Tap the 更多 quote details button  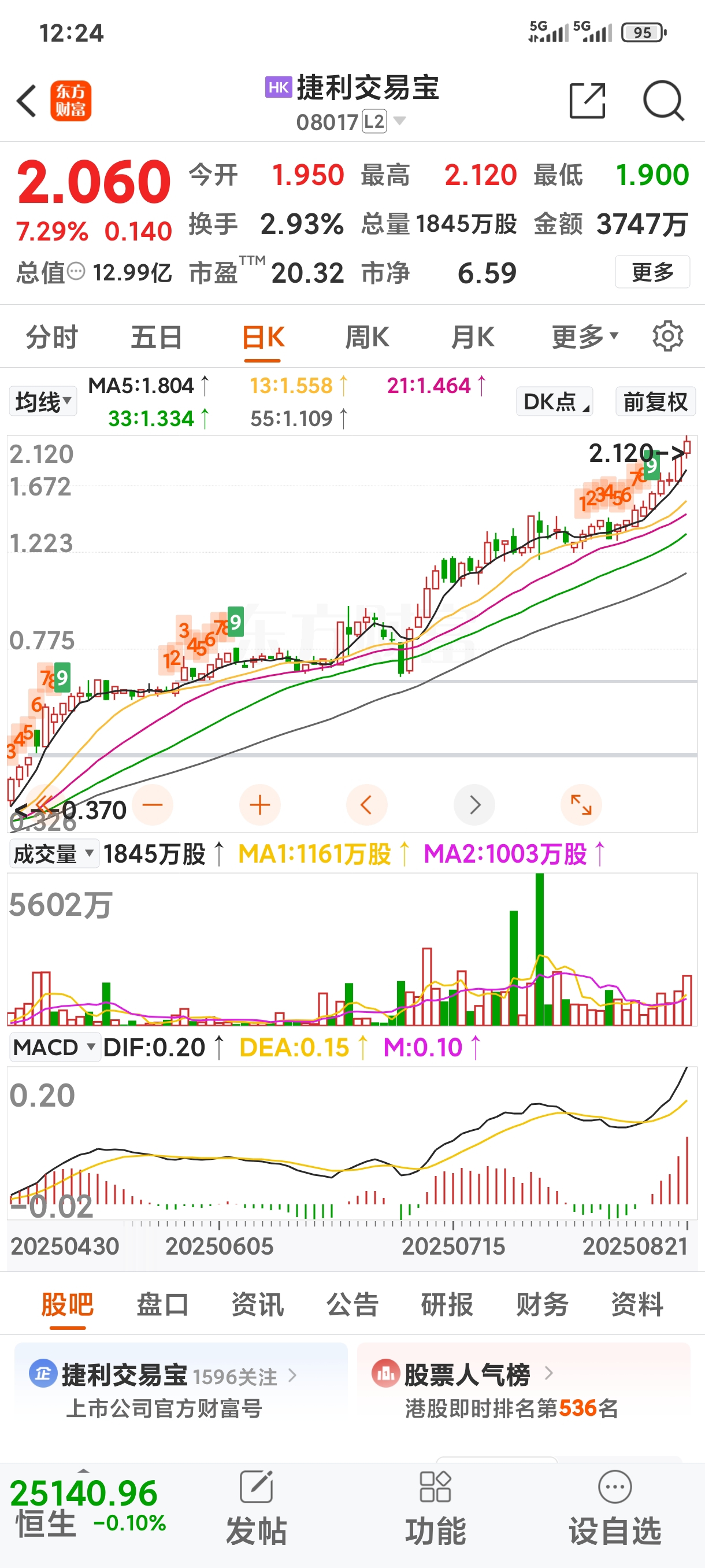[x=652, y=272]
